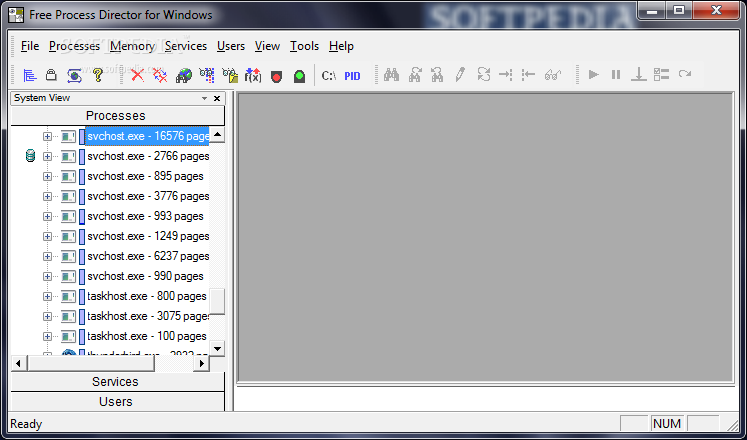The width and height of the screenshot is (747, 440).
Task: Open the View menu
Action: coord(267,46)
